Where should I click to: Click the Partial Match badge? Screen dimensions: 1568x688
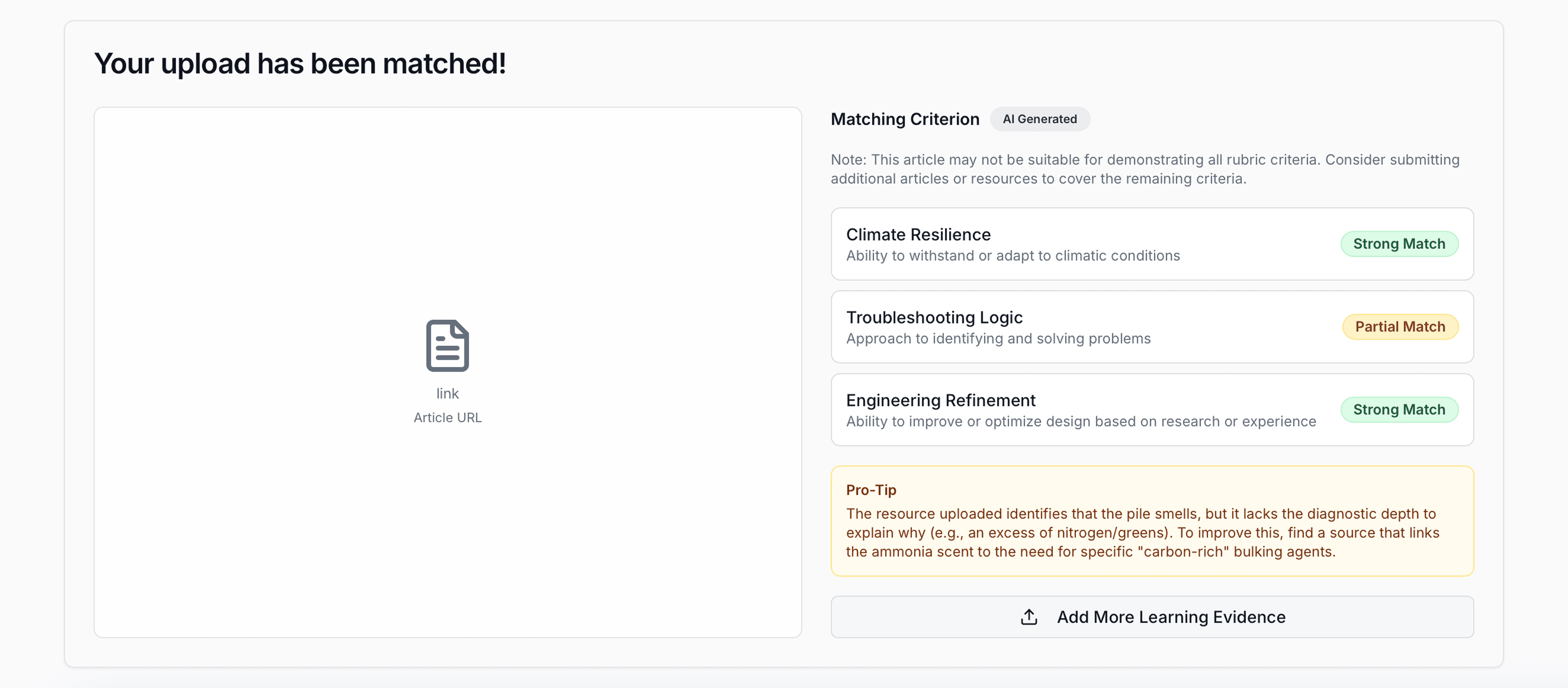(1400, 326)
